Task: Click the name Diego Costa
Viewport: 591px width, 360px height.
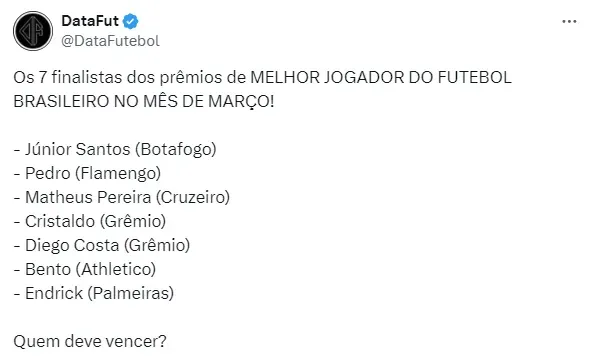Action: [72, 245]
